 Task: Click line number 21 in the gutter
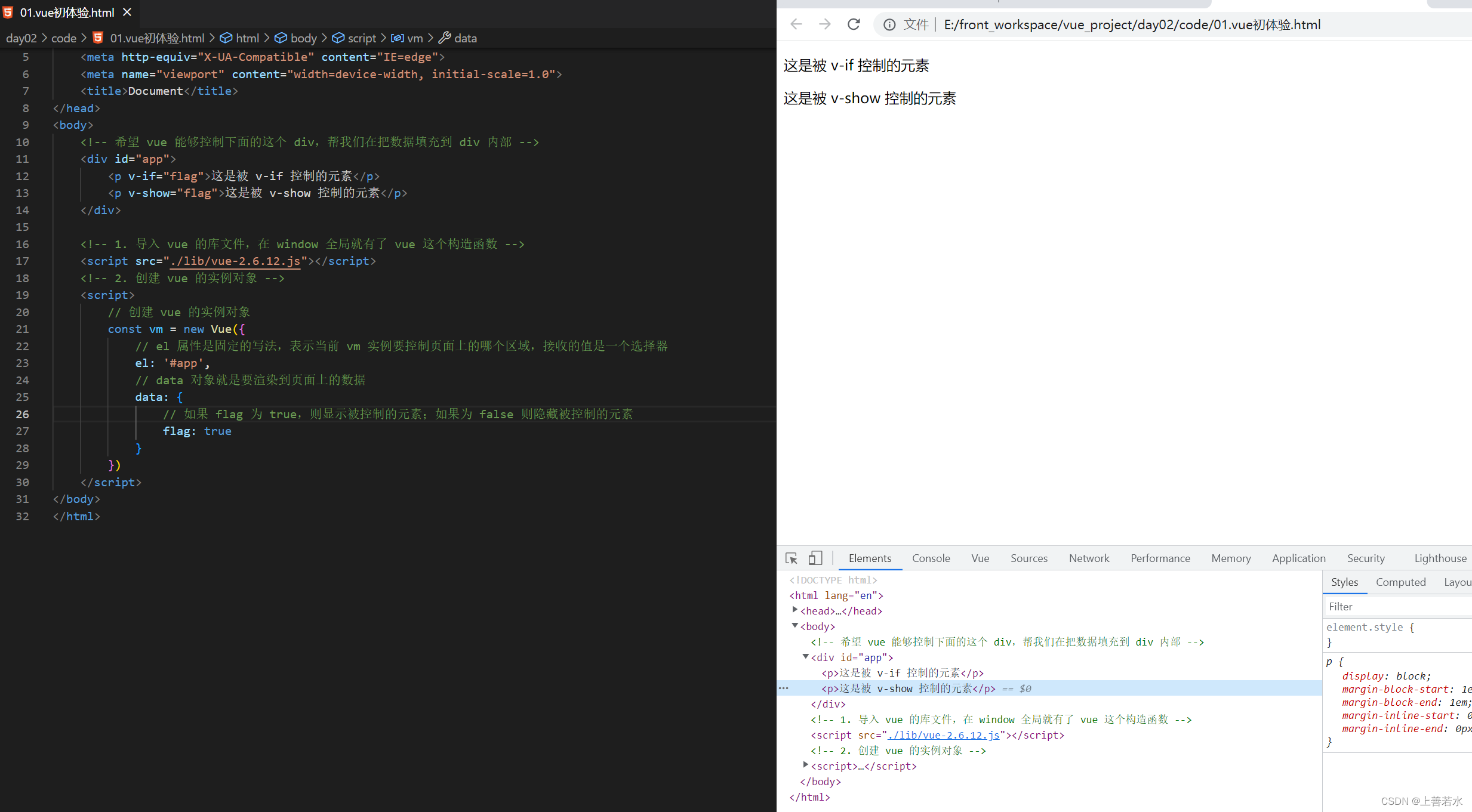22,329
